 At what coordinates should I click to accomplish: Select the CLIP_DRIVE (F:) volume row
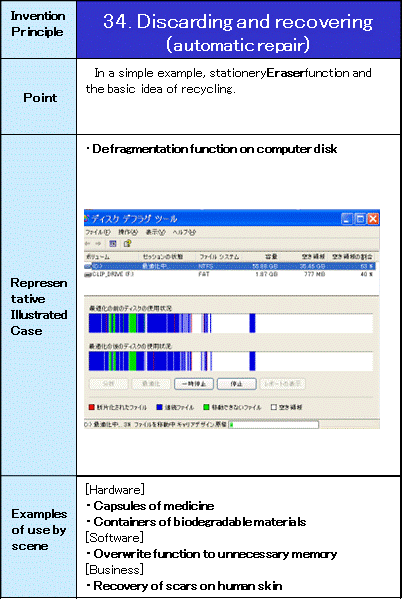click(x=230, y=274)
